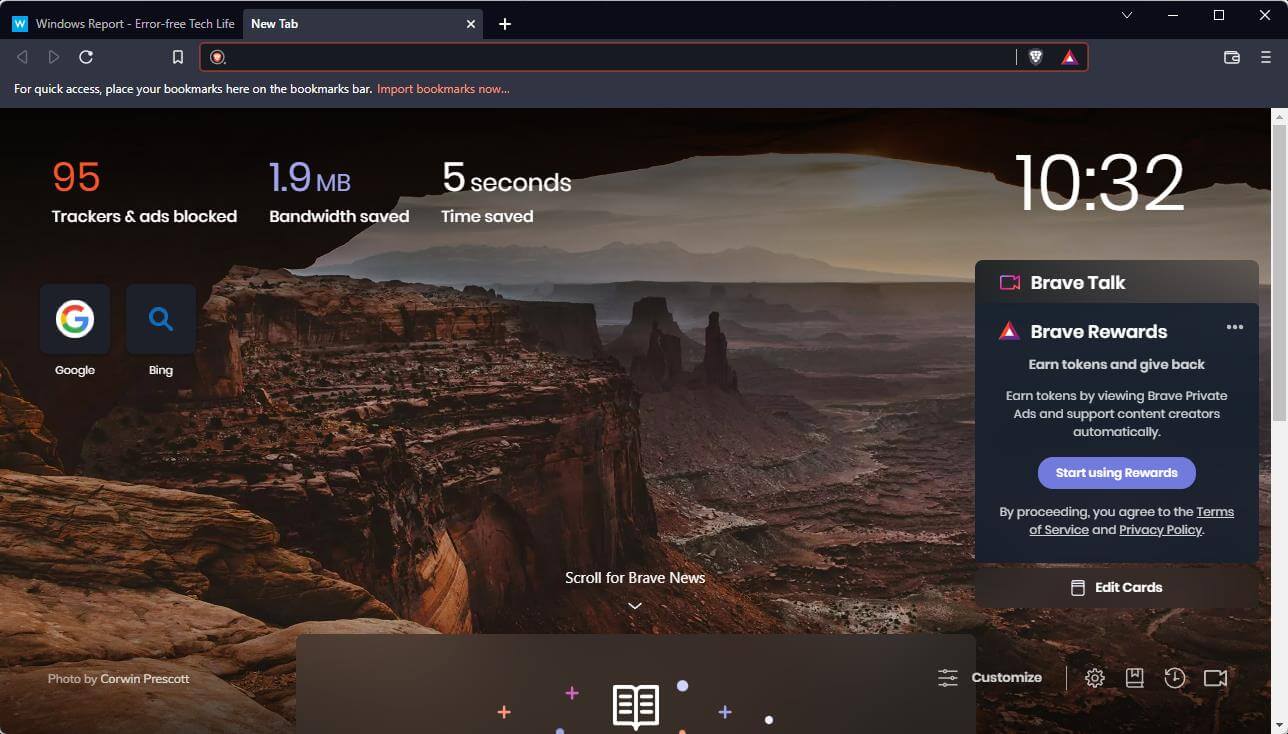Open History via the clock icon
This screenshot has height=734, width=1288.
pos(1175,678)
